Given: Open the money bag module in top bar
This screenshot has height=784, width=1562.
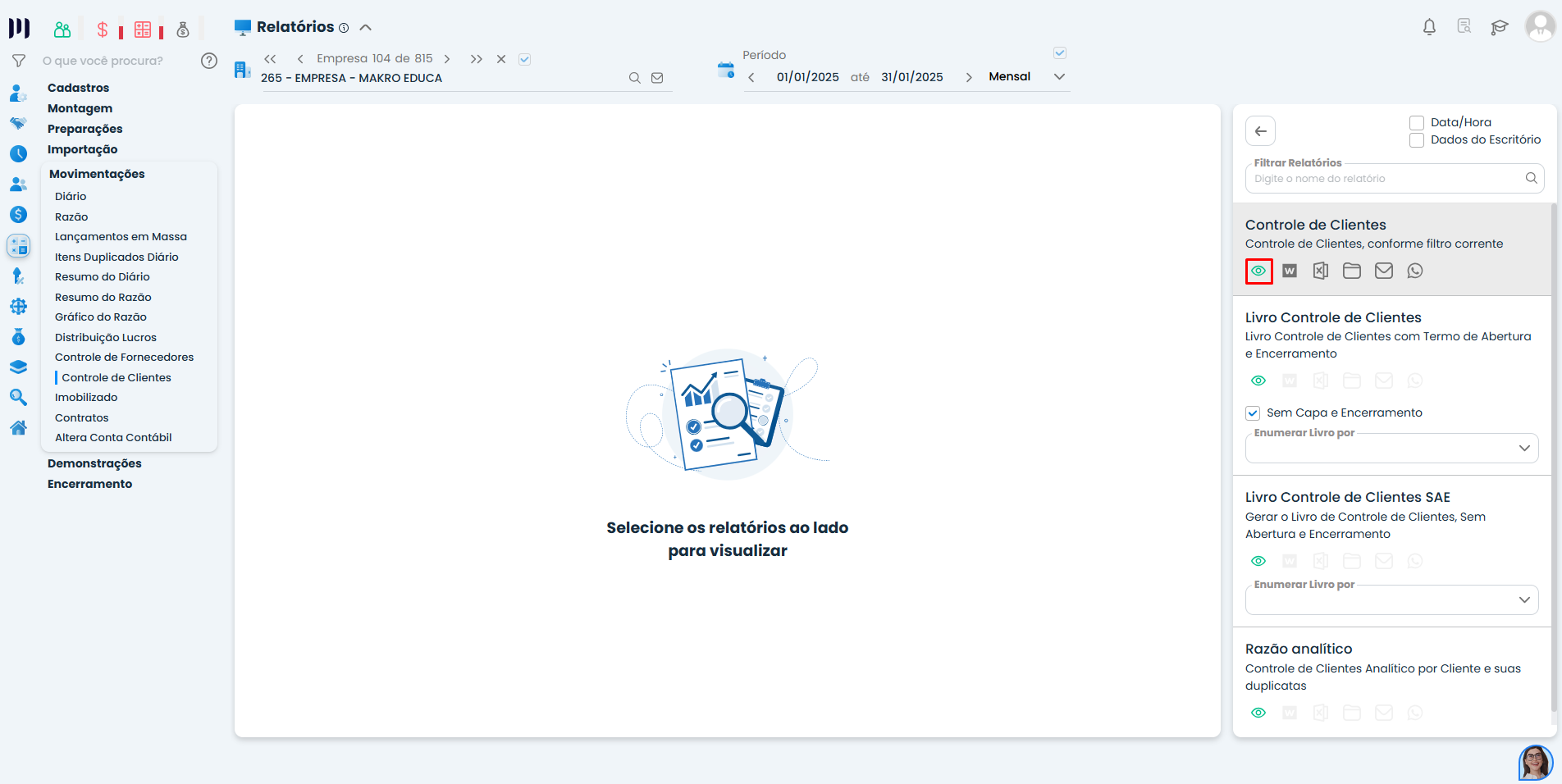Looking at the screenshot, I should coord(183,30).
